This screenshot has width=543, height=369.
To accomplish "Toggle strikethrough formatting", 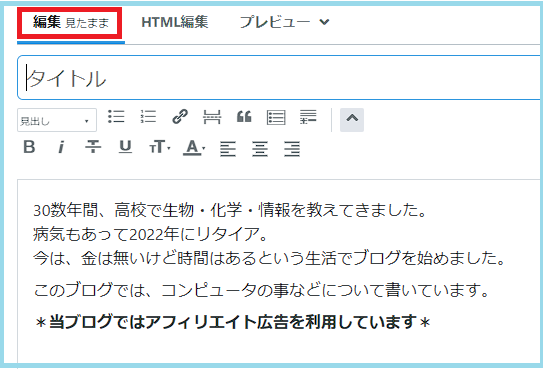I will (x=93, y=147).
